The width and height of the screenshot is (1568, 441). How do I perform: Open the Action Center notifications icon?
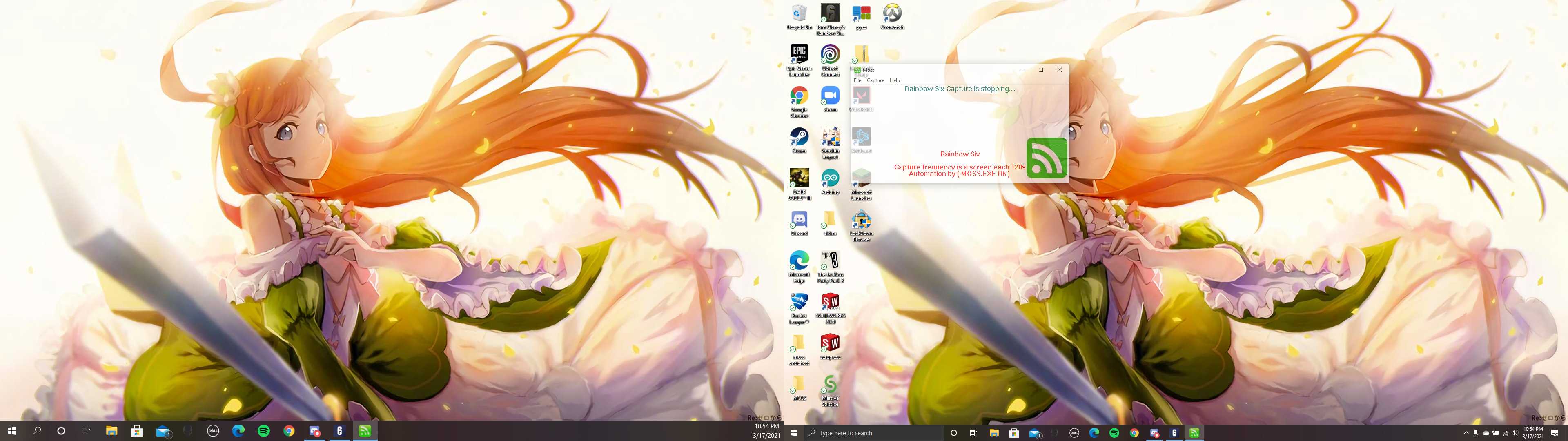click(x=1554, y=433)
